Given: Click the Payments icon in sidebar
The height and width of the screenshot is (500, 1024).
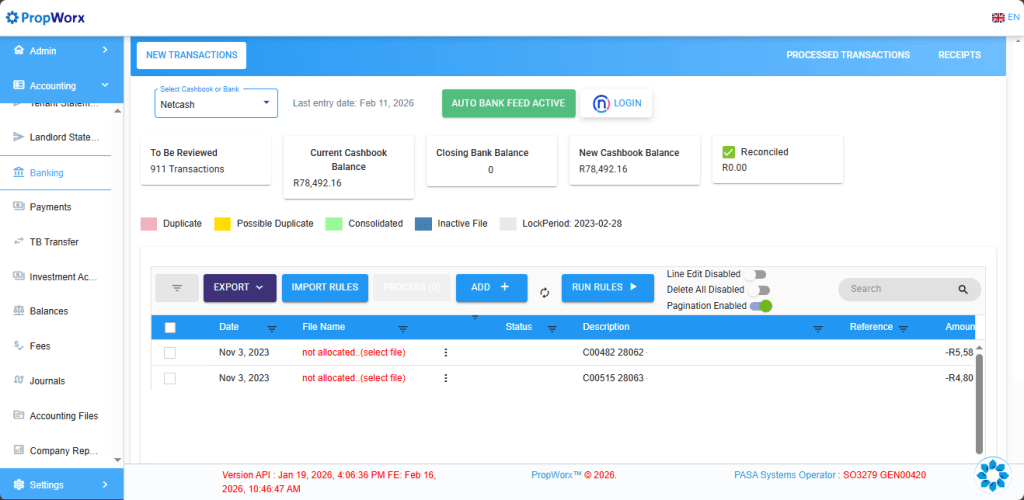Looking at the screenshot, I should [19, 207].
